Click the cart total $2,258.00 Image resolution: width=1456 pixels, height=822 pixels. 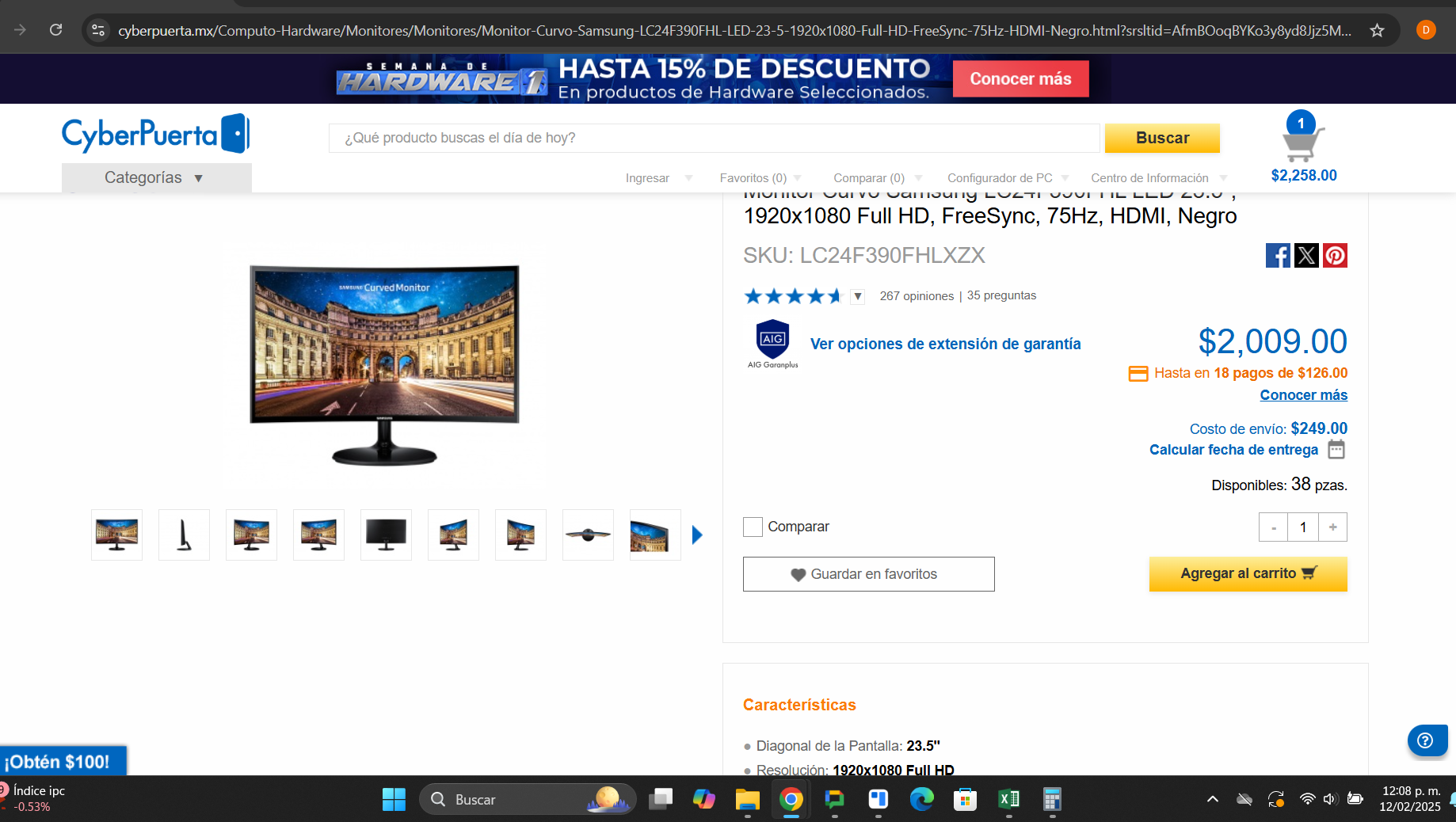(x=1303, y=176)
